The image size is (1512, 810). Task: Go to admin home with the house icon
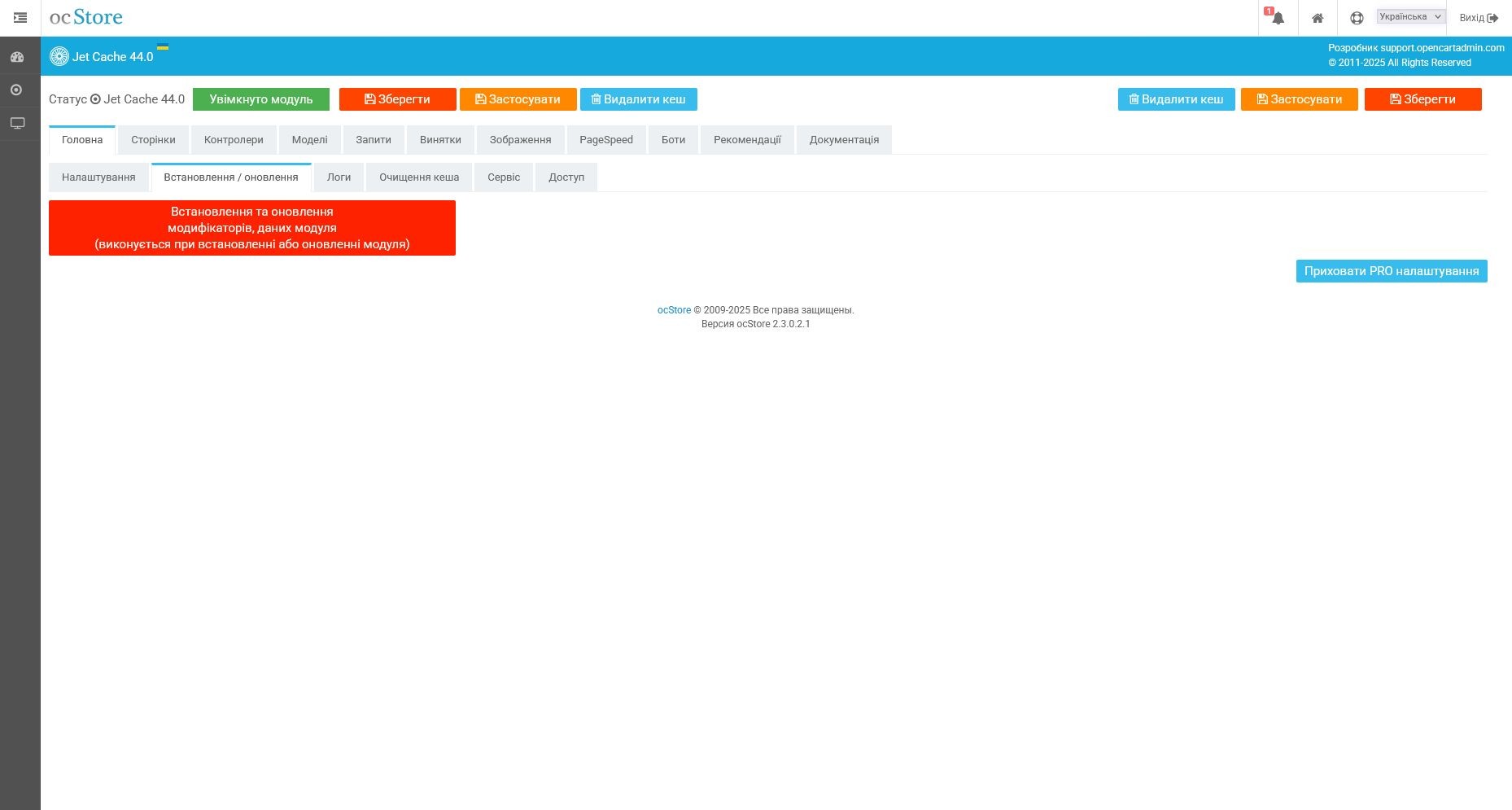(x=1318, y=17)
